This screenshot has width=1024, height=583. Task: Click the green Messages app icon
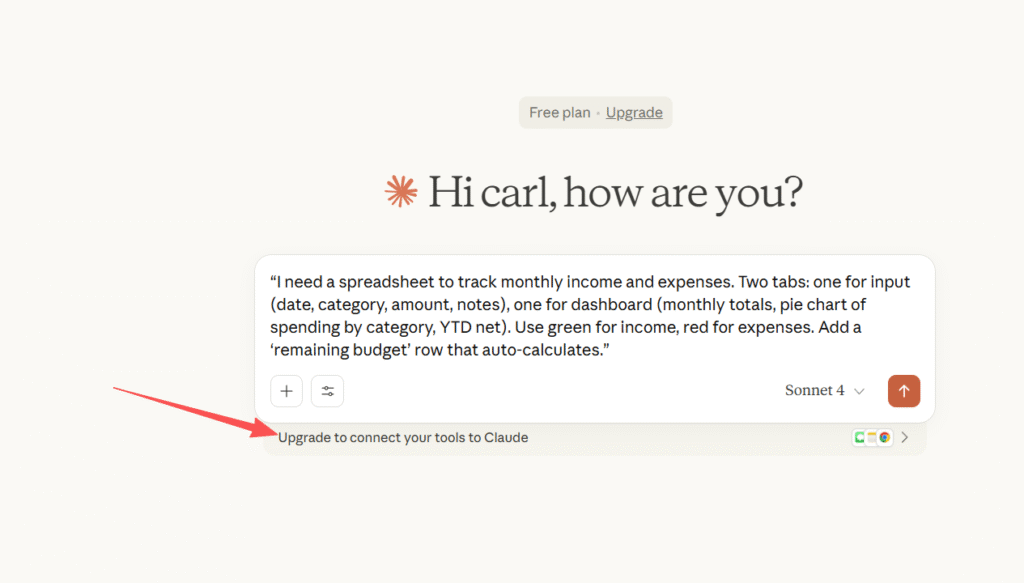coord(860,437)
